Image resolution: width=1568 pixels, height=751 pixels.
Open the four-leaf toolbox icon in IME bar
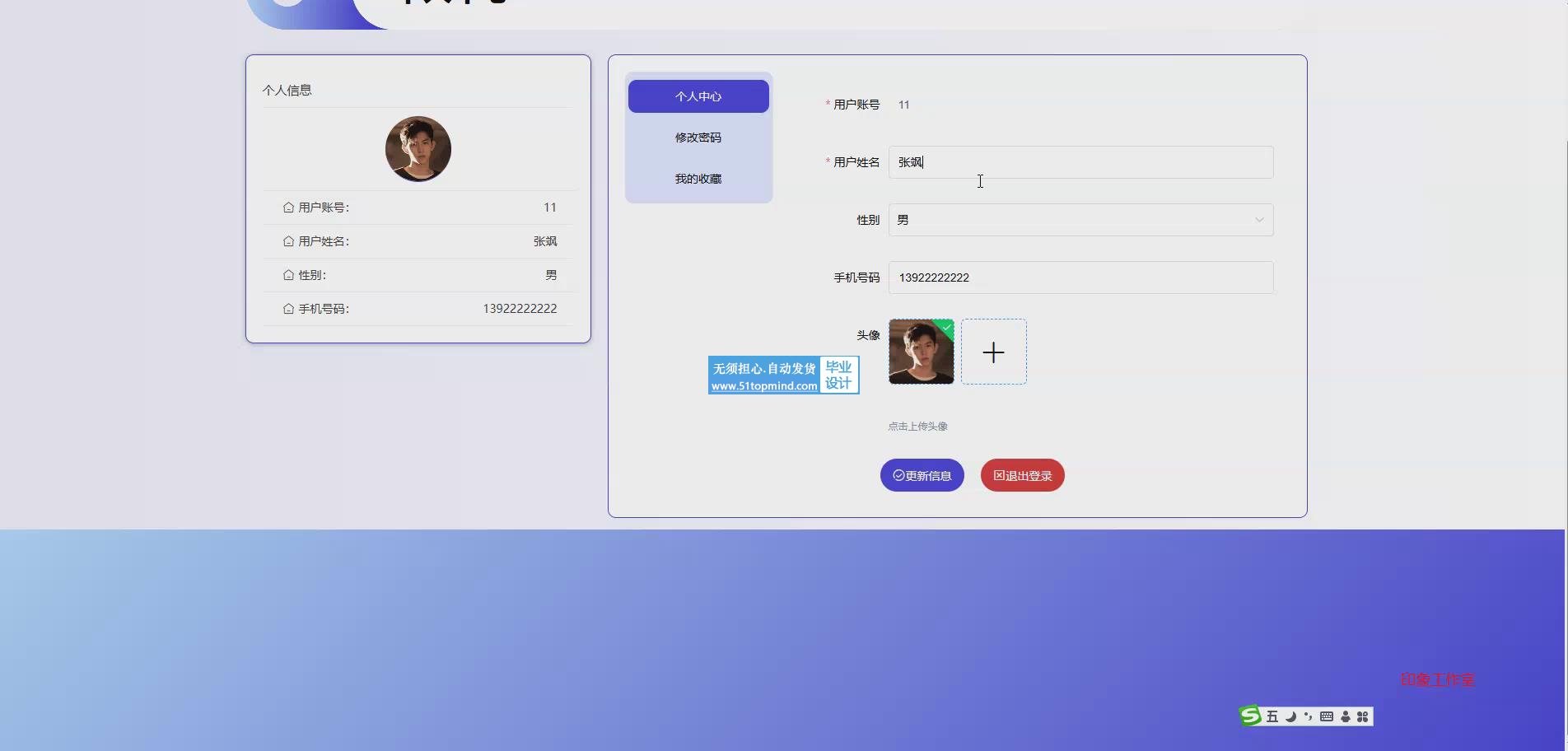[1362, 716]
